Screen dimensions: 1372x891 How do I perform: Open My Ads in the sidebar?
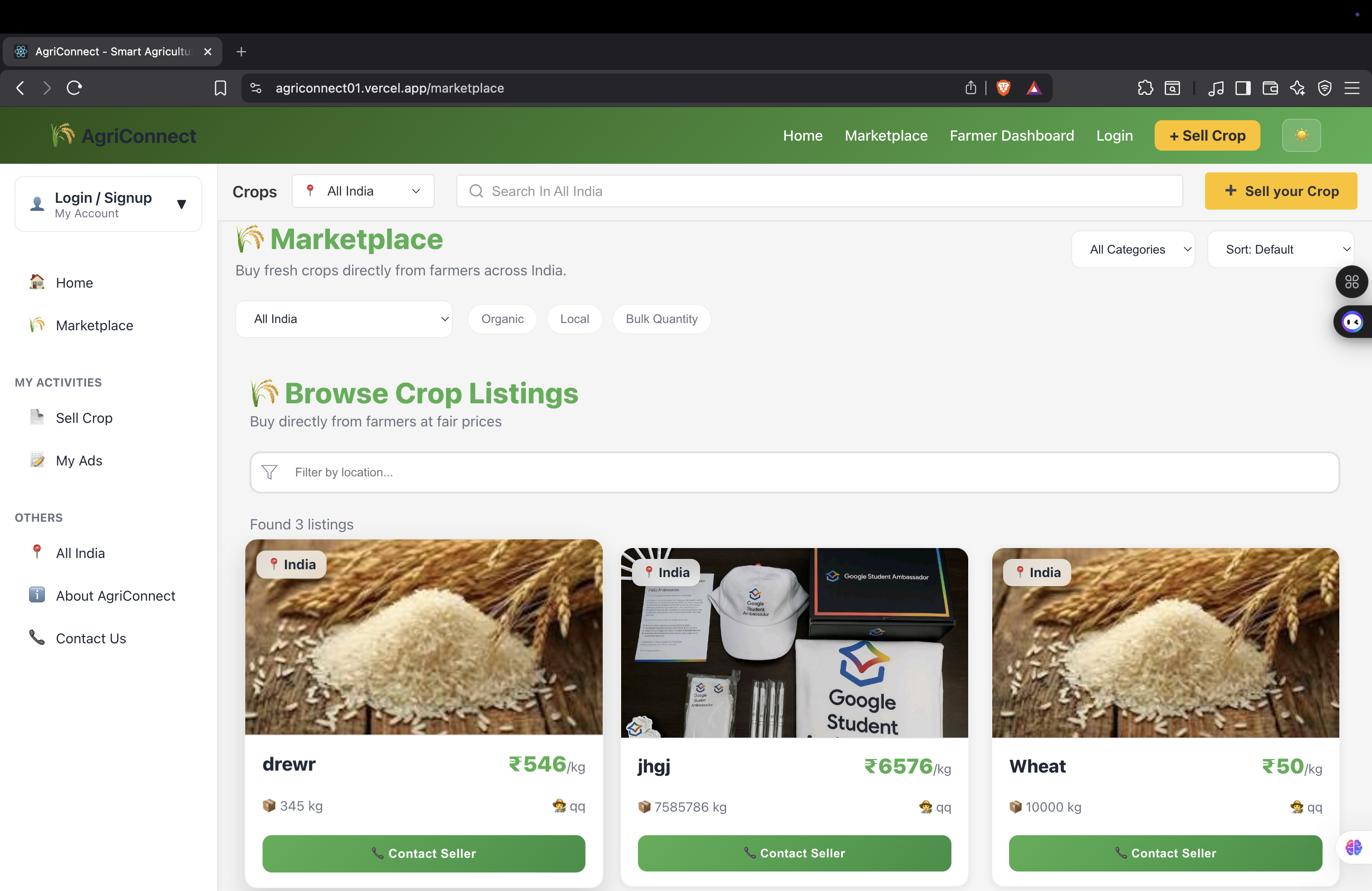(37, 460)
